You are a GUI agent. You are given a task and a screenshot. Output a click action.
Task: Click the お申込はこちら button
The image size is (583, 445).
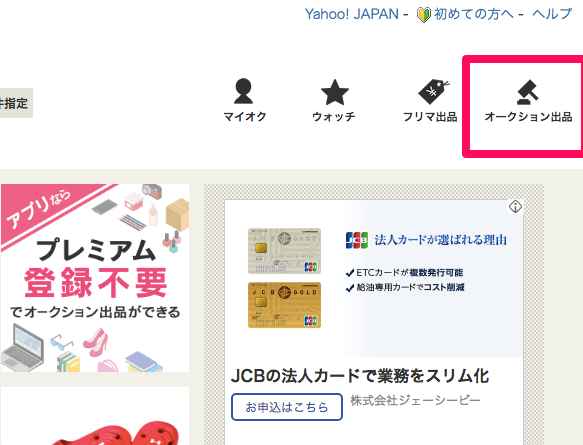[x=287, y=407]
